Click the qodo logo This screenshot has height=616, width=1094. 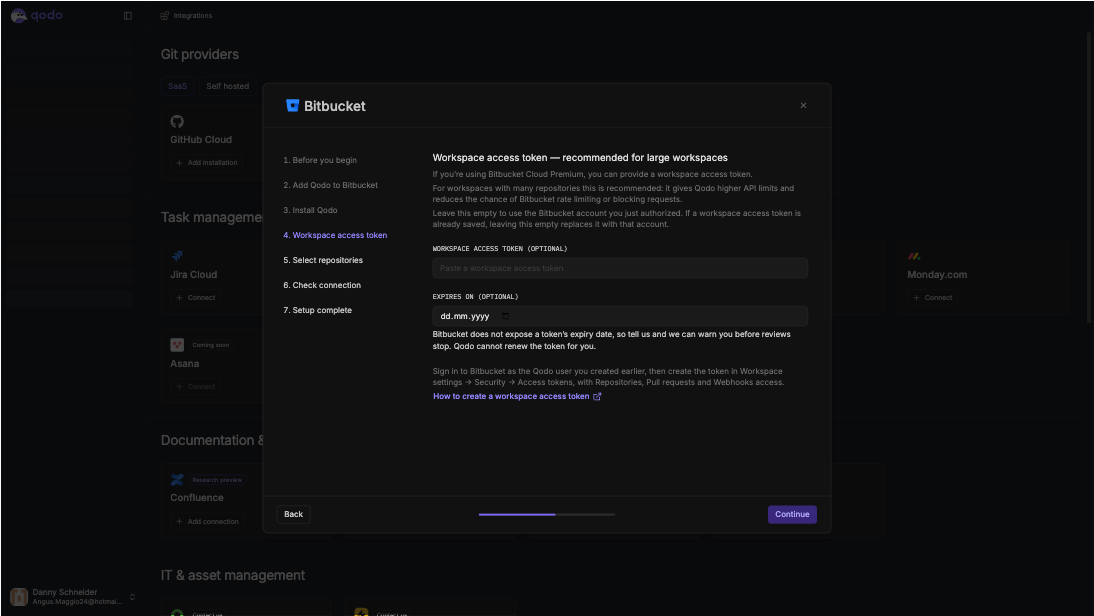point(37,15)
